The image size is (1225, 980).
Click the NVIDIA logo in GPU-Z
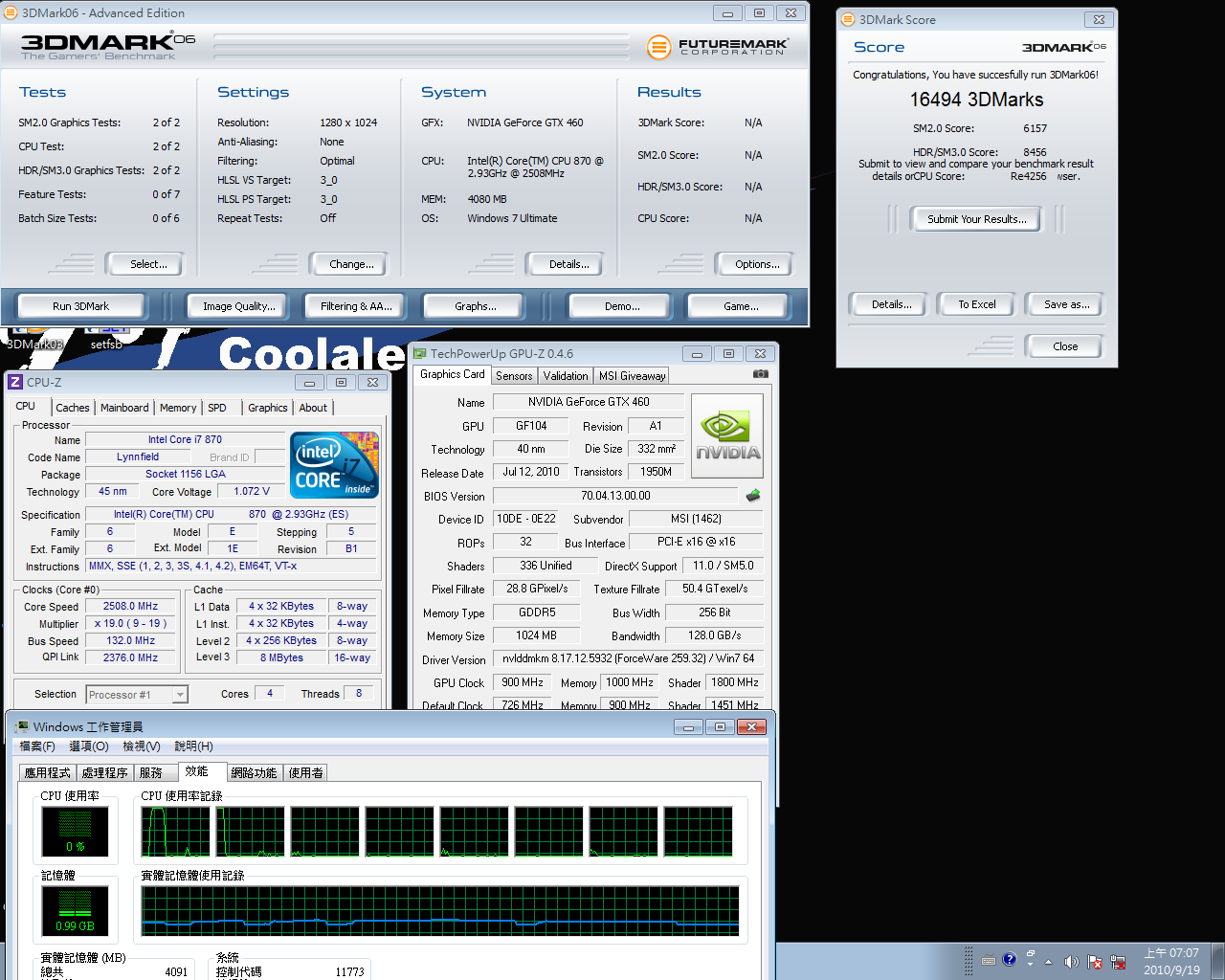point(727,436)
